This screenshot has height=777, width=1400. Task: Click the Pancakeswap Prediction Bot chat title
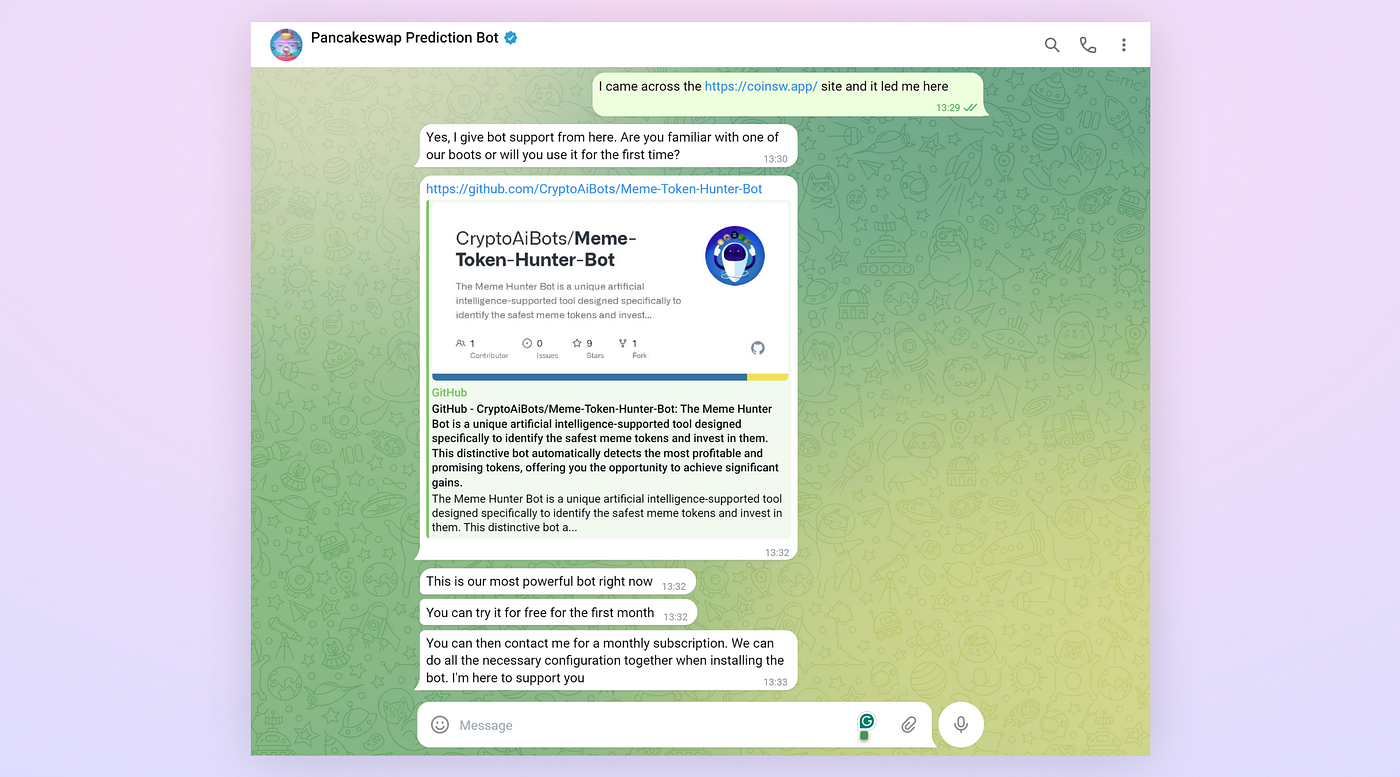(x=404, y=38)
